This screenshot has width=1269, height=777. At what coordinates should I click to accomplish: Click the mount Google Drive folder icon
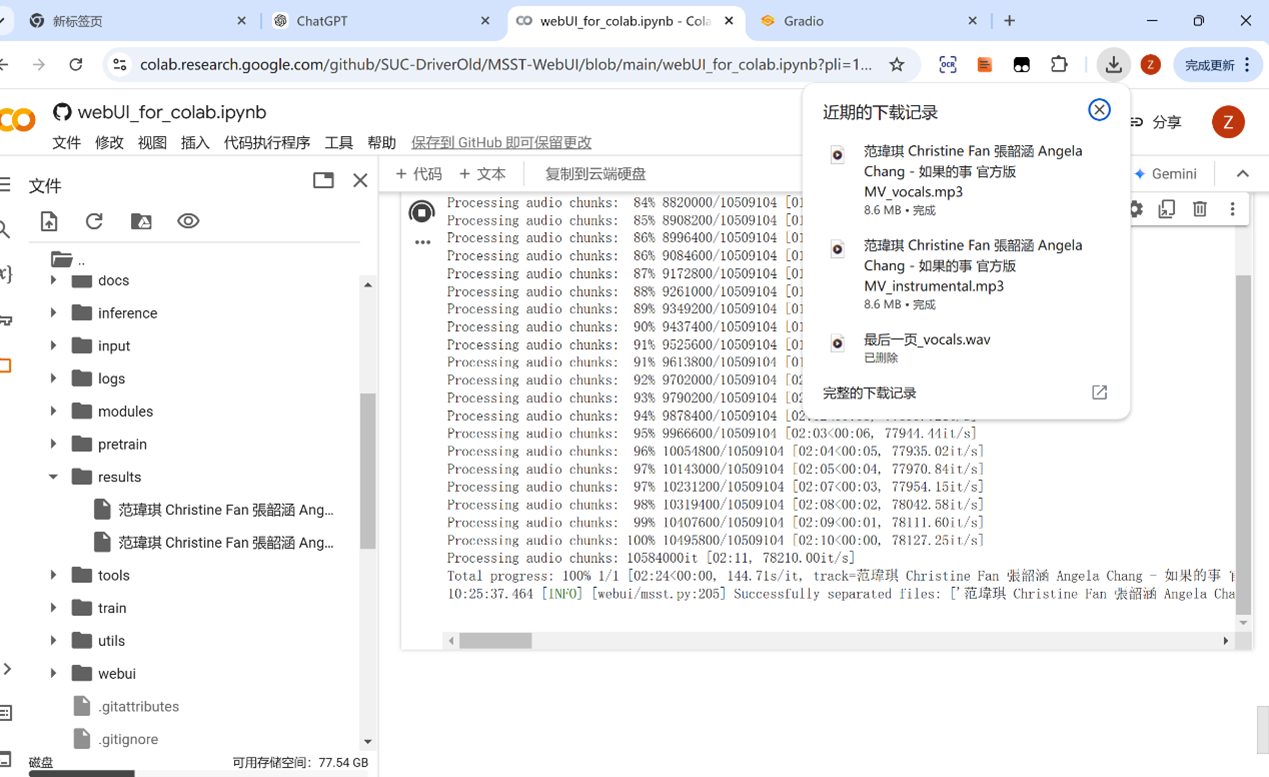coord(141,221)
